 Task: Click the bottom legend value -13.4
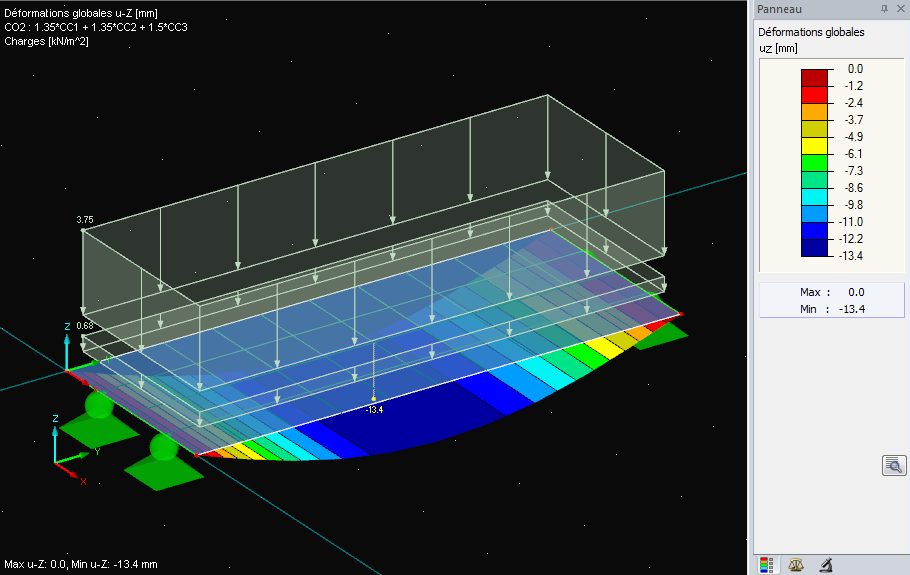click(851, 256)
